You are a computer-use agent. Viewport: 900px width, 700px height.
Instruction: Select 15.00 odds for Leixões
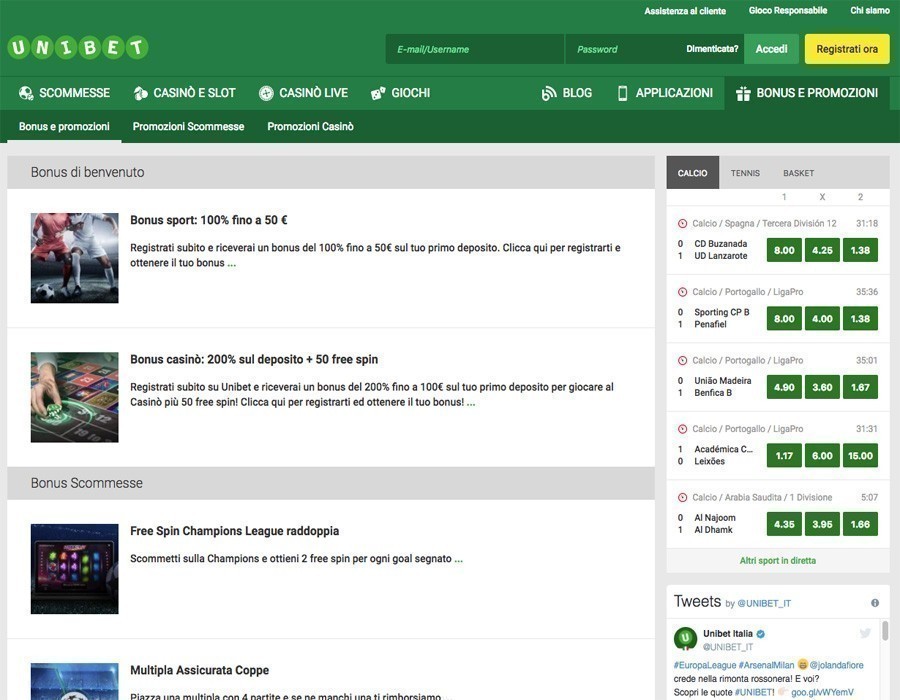tap(860, 456)
